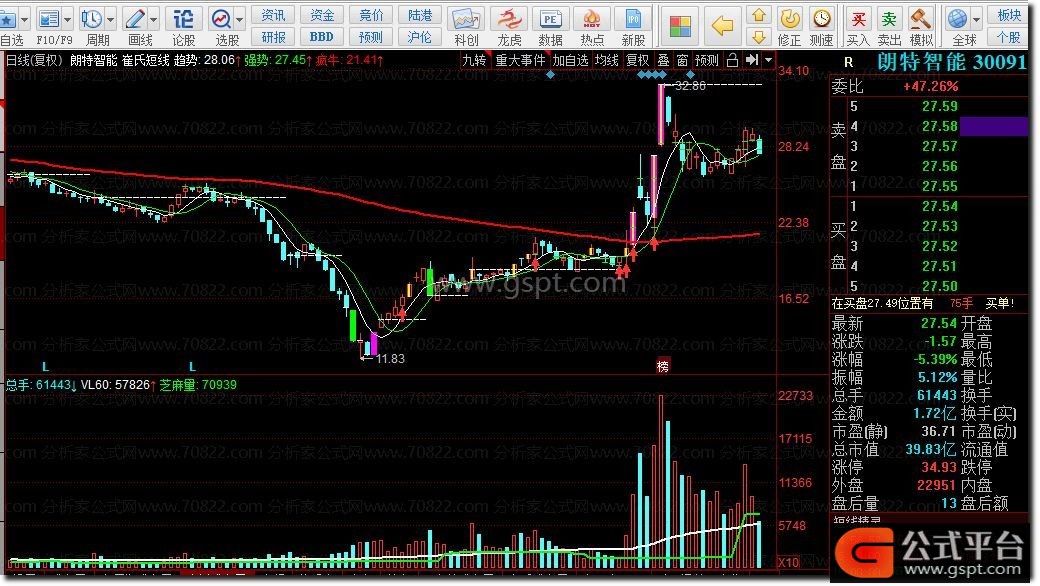Viewport: 1040px width, 586px height.
Task: Click 加自选 to add to watchlist
Action: coord(571,60)
